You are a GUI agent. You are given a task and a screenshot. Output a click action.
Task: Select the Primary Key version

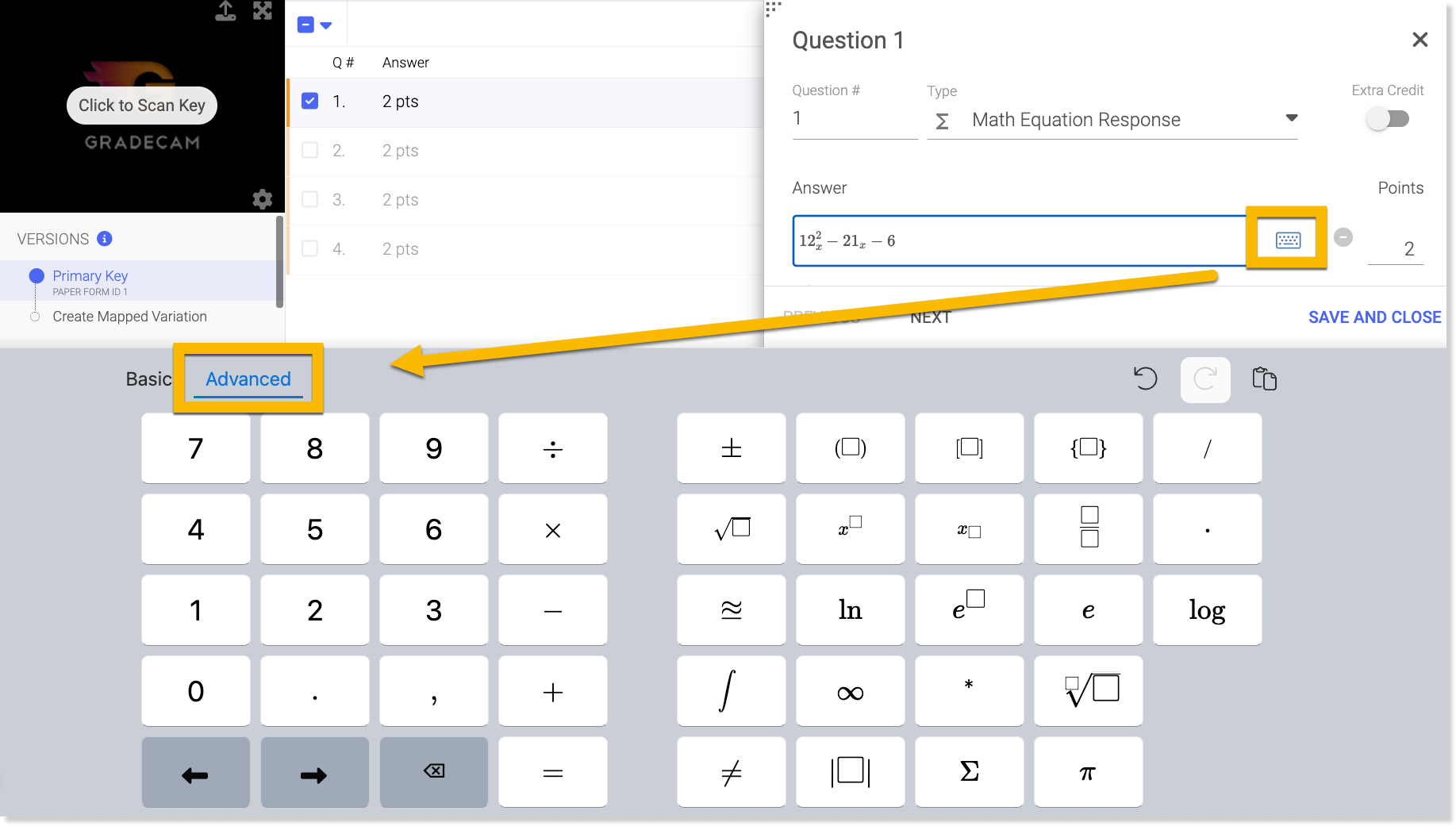90,276
